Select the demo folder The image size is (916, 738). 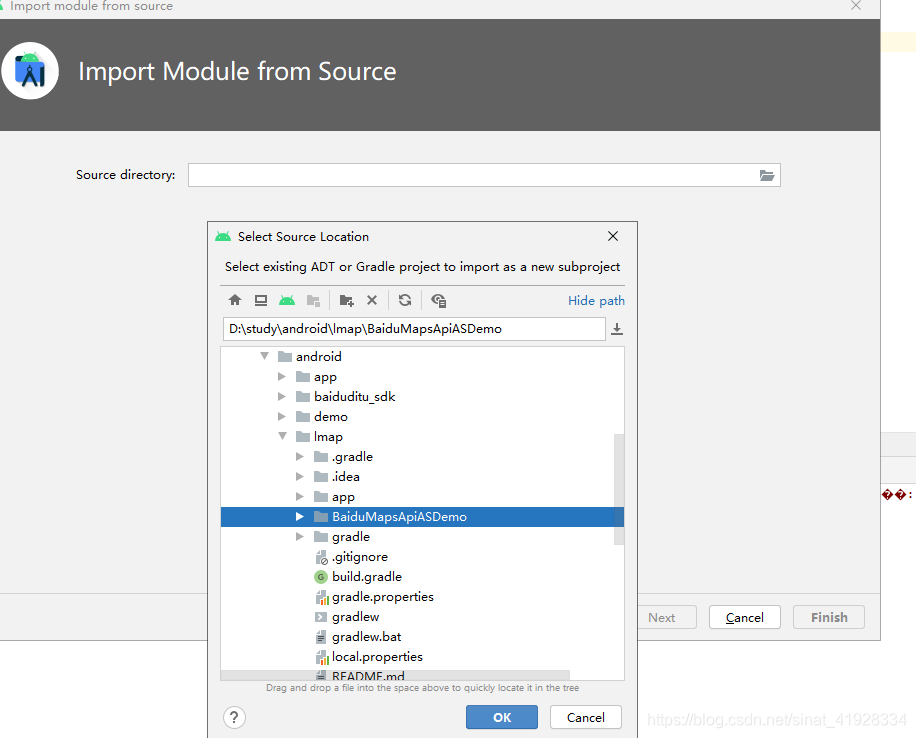point(422,417)
